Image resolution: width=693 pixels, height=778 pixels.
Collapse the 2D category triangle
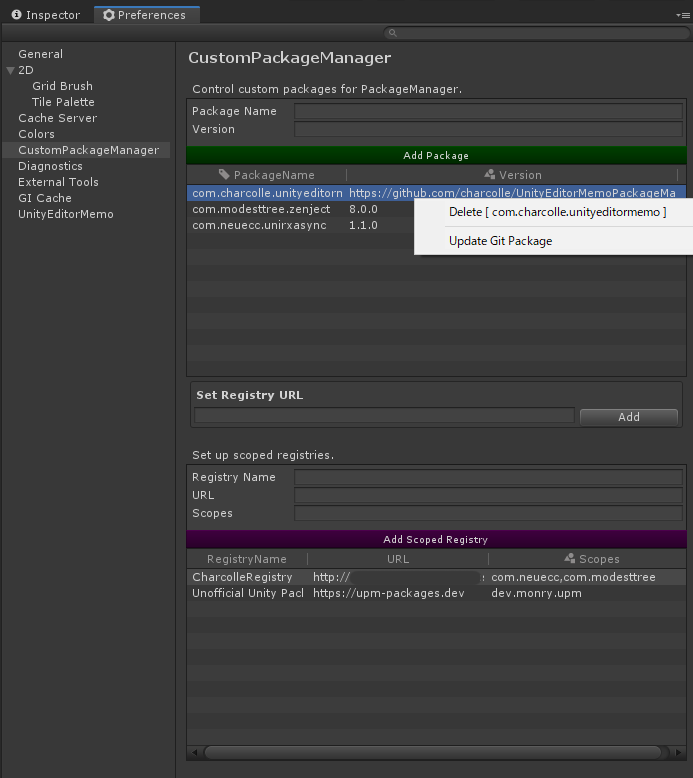coord(10,70)
